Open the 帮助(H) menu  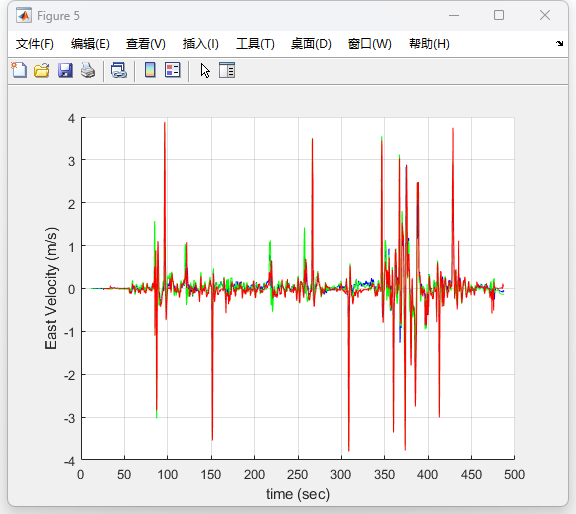click(x=429, y=44)
